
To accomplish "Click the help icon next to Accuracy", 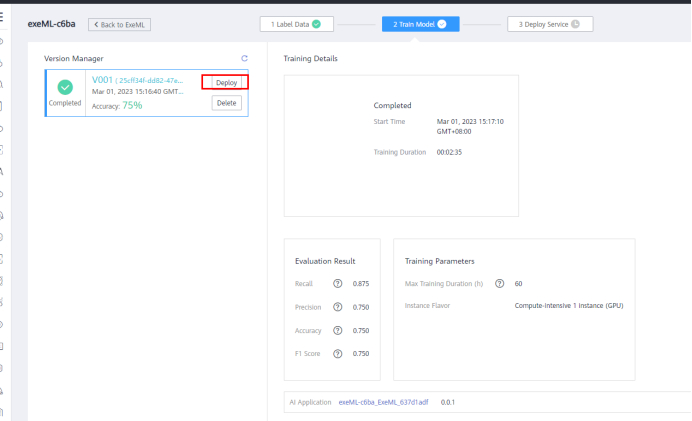I will (x=337, y=330).
